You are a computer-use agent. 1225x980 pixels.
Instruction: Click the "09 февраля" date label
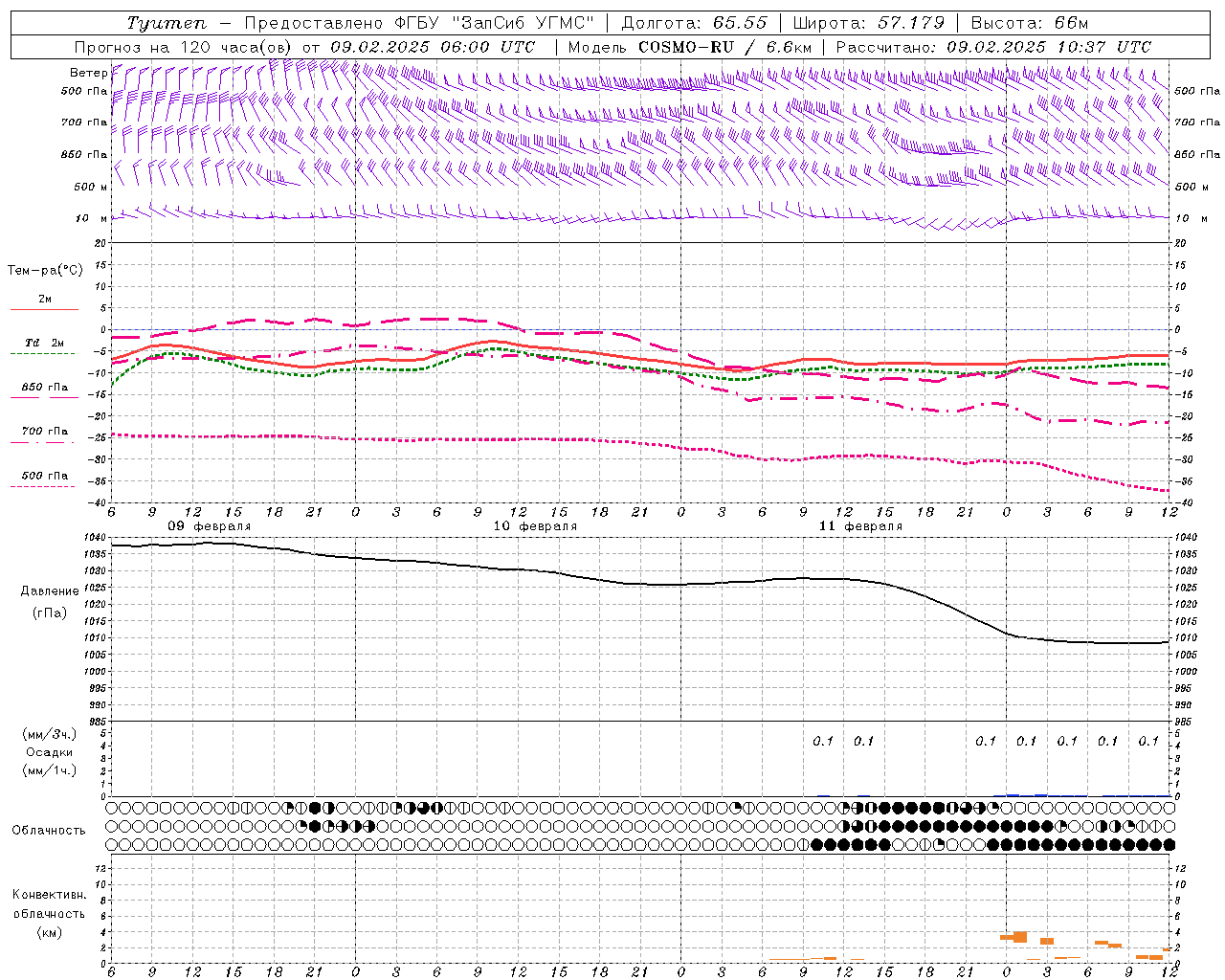click(209, 526)
